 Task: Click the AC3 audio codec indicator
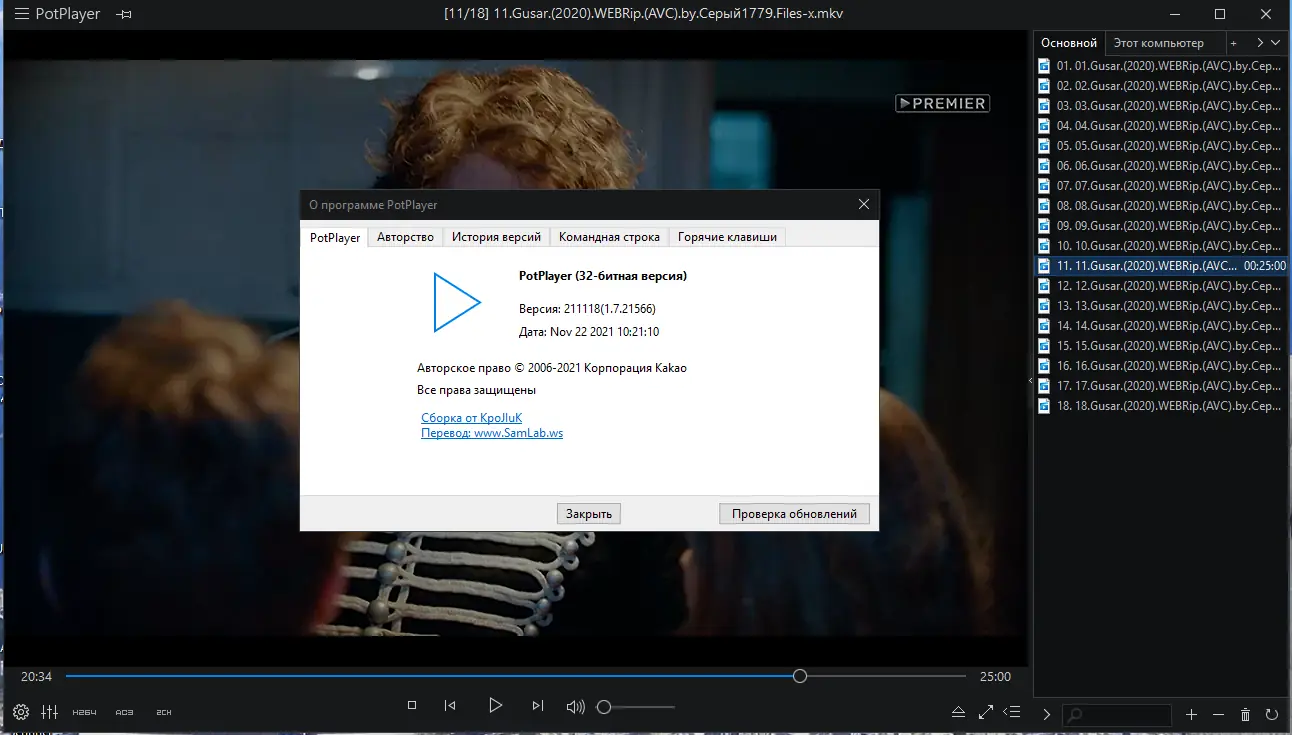point(123,712)
